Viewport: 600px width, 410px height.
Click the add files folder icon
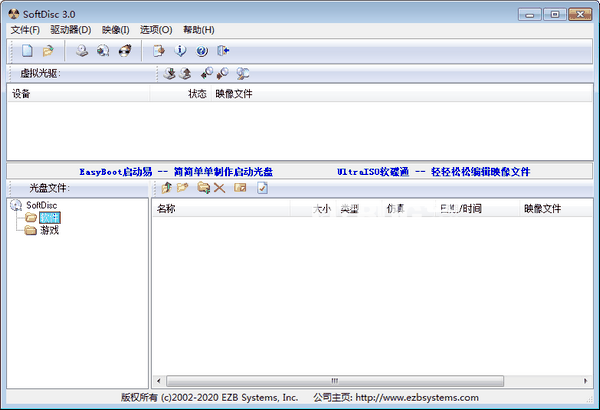click(204, 188)
